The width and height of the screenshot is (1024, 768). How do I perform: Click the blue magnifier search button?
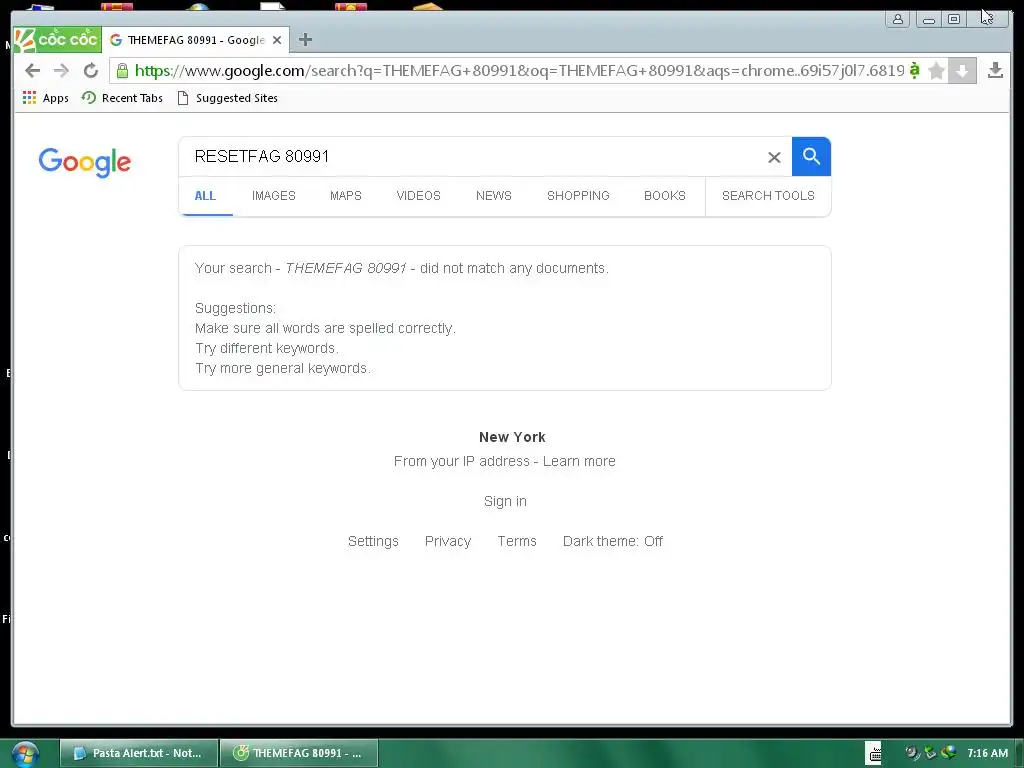pyautogui.click(x=811, y=157)
